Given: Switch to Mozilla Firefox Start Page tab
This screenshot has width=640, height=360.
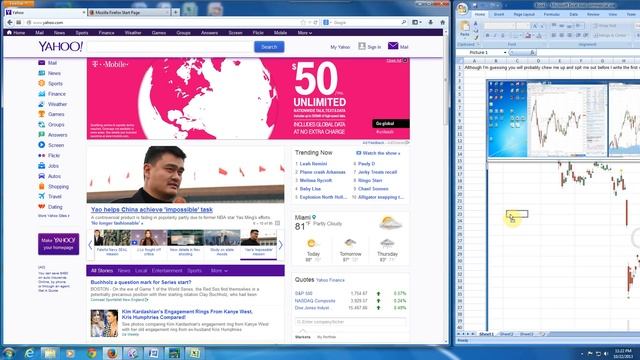Looking at the screenshot, I should 129,13.
